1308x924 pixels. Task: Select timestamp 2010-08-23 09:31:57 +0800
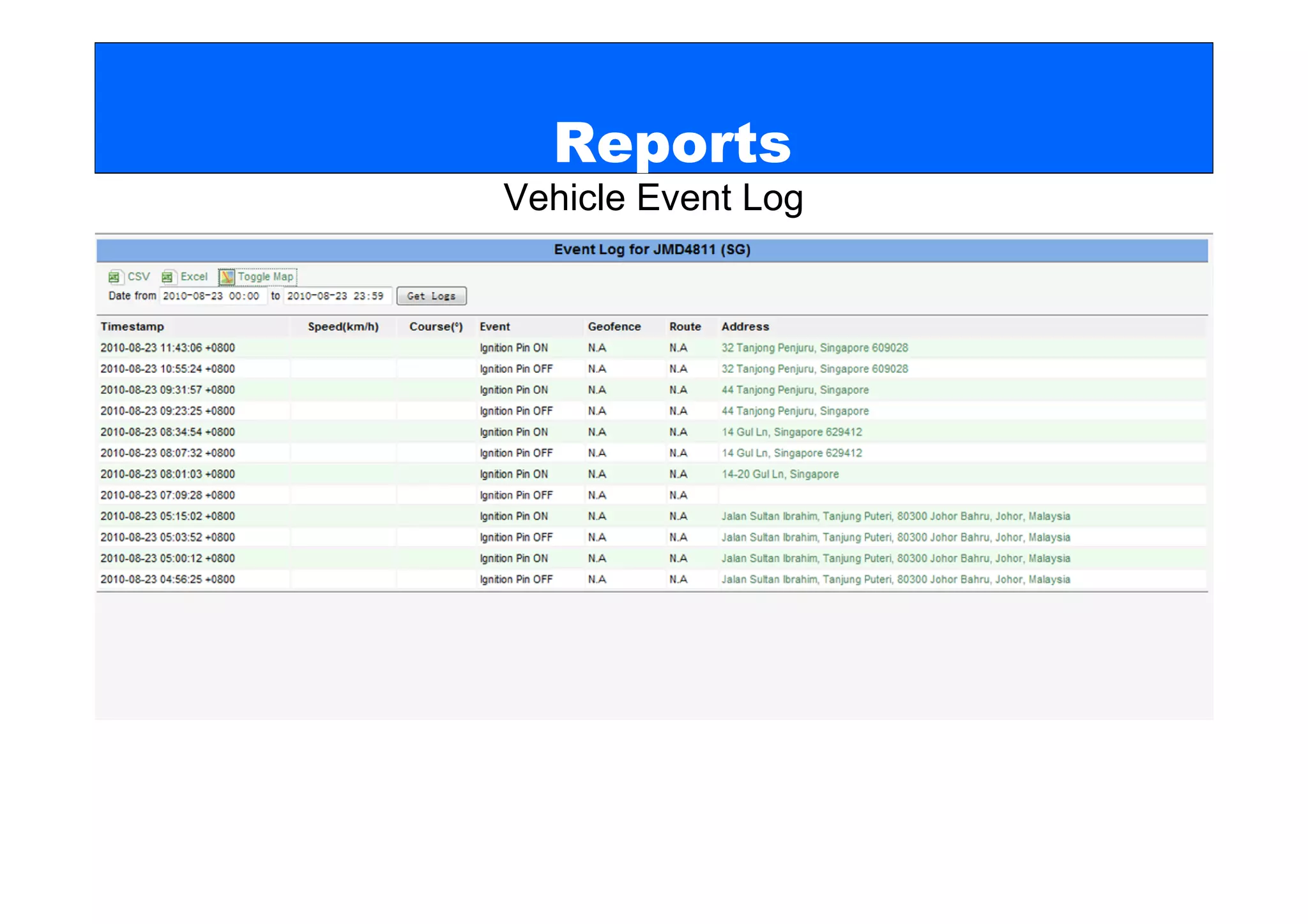click(167, 390)
